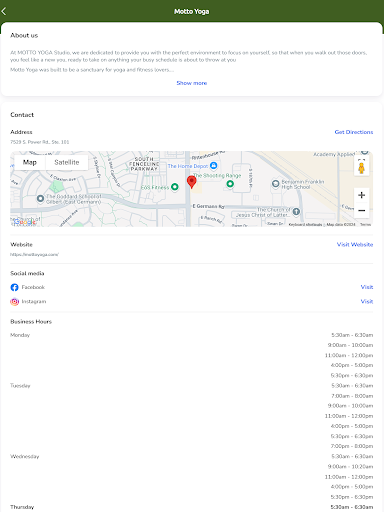Click Tuesday's 7:00am - 8:00am slot

(x=352, y=396)
